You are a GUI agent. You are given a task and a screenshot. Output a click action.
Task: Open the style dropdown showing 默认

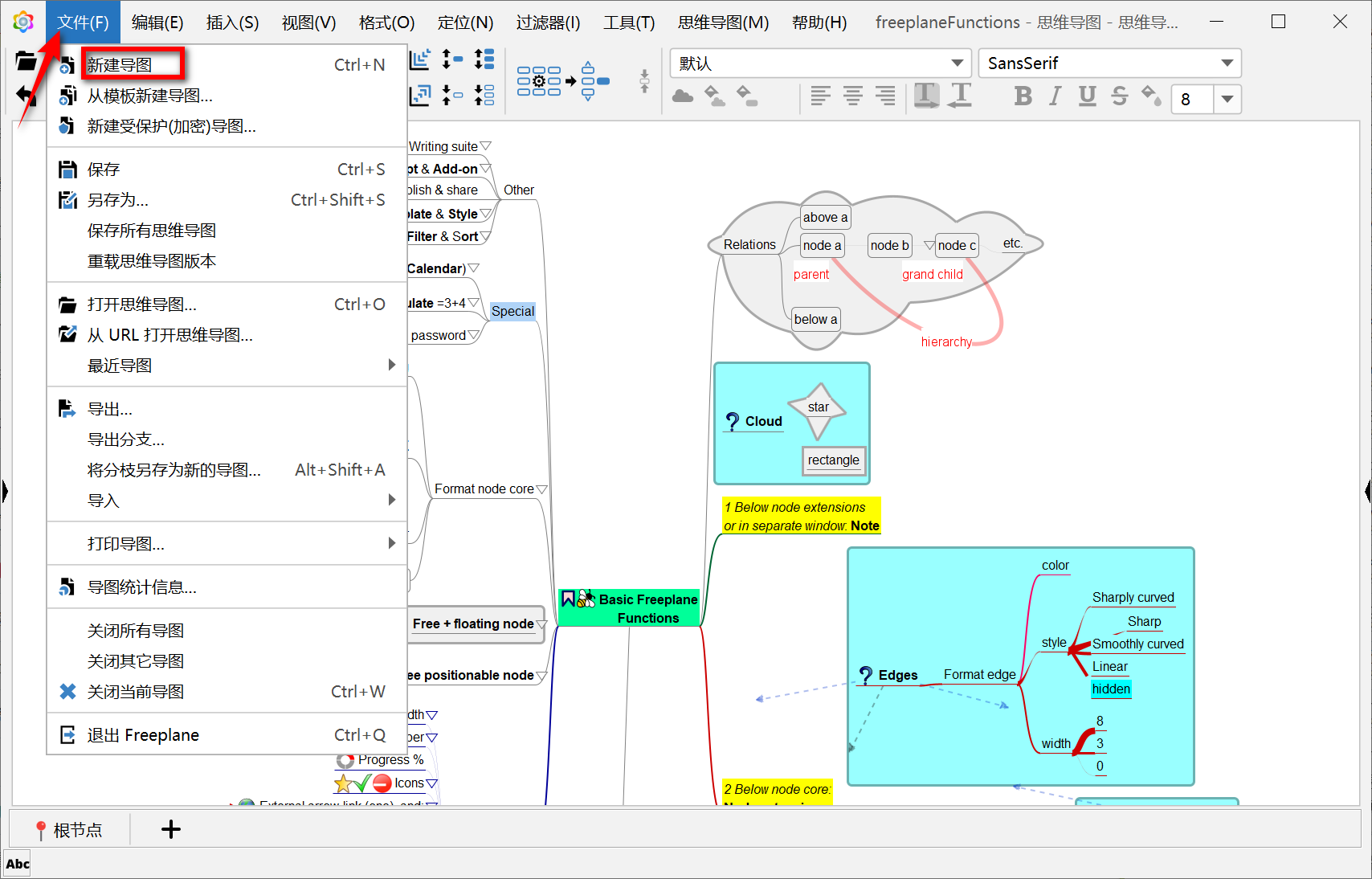click(820, 63)
